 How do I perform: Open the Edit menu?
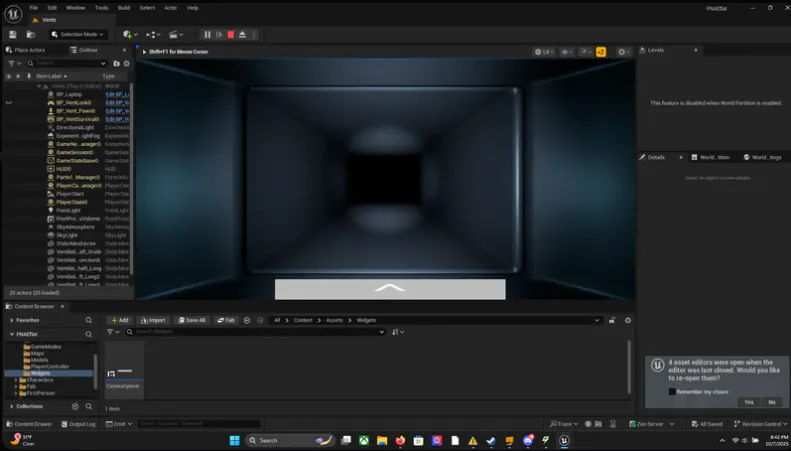coord(52,8)
